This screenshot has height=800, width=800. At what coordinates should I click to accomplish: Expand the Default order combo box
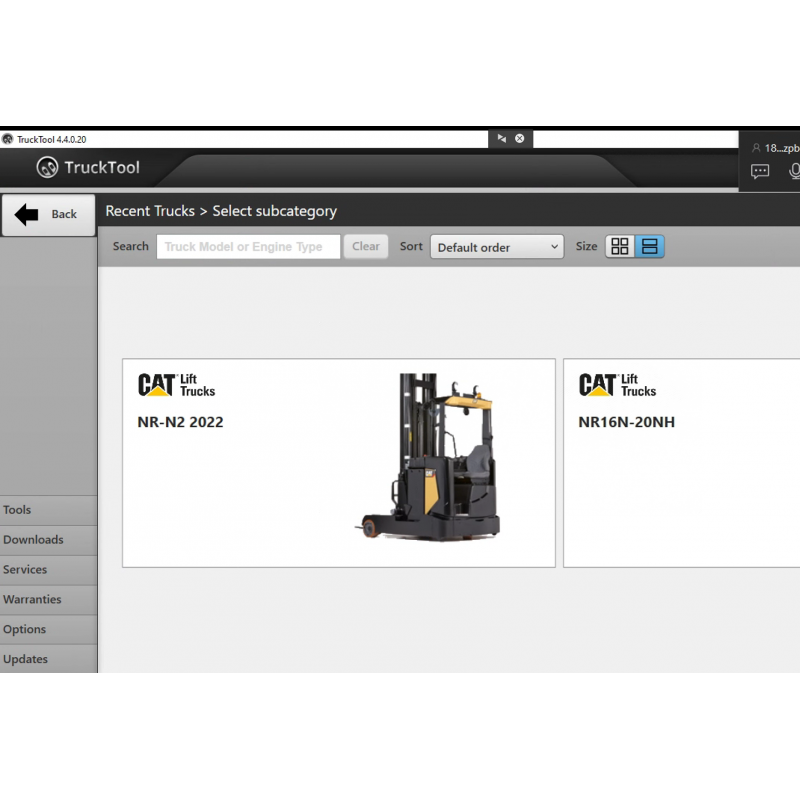click(x=496, y=246)
